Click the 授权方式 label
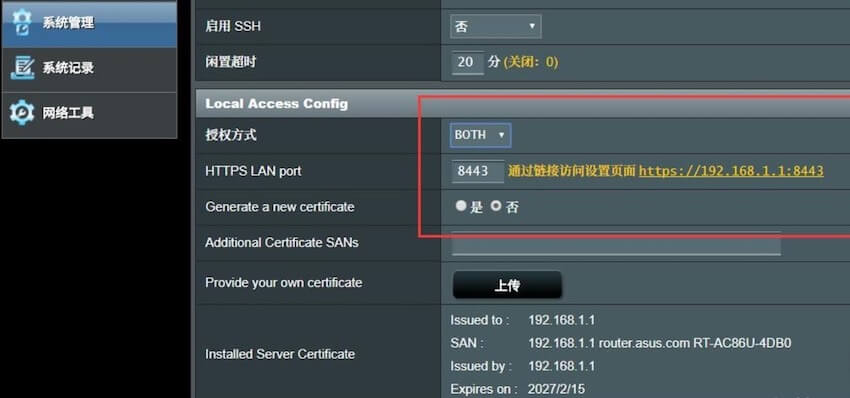 pos(230,135)
